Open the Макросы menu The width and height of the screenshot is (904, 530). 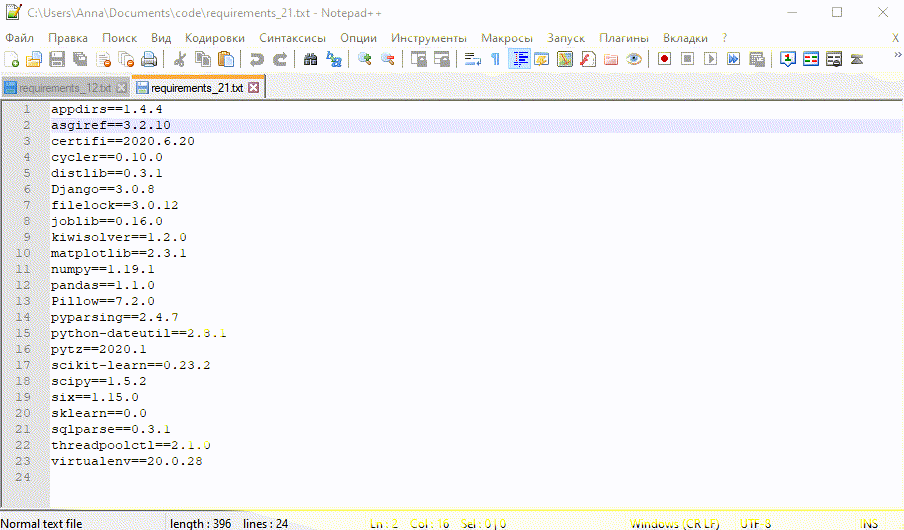[507, 38]
